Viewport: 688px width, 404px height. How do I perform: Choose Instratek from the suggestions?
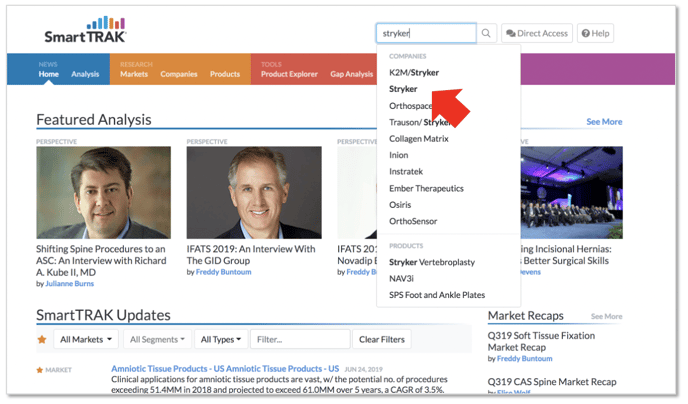point(406,172)
